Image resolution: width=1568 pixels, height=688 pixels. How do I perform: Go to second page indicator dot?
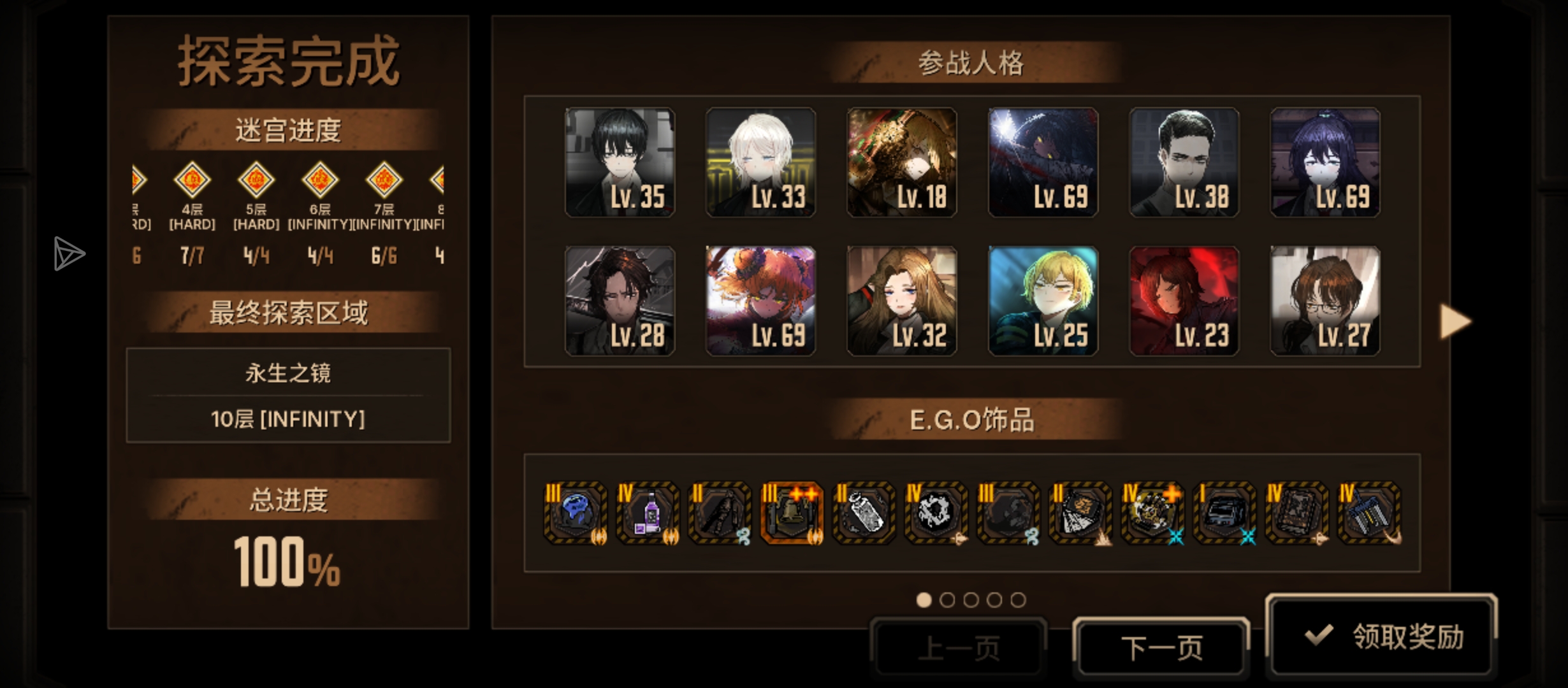[x=947, y=600]
